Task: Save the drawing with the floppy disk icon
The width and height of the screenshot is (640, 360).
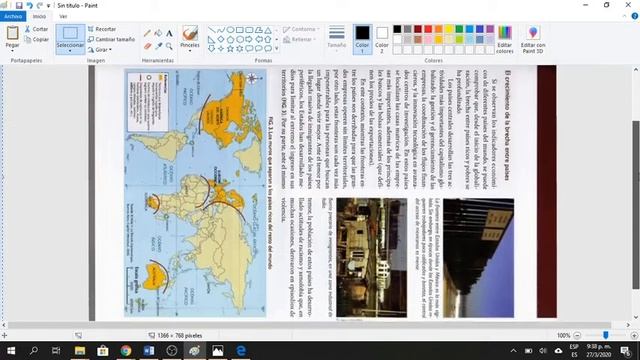Action: [x=19, y=5]
